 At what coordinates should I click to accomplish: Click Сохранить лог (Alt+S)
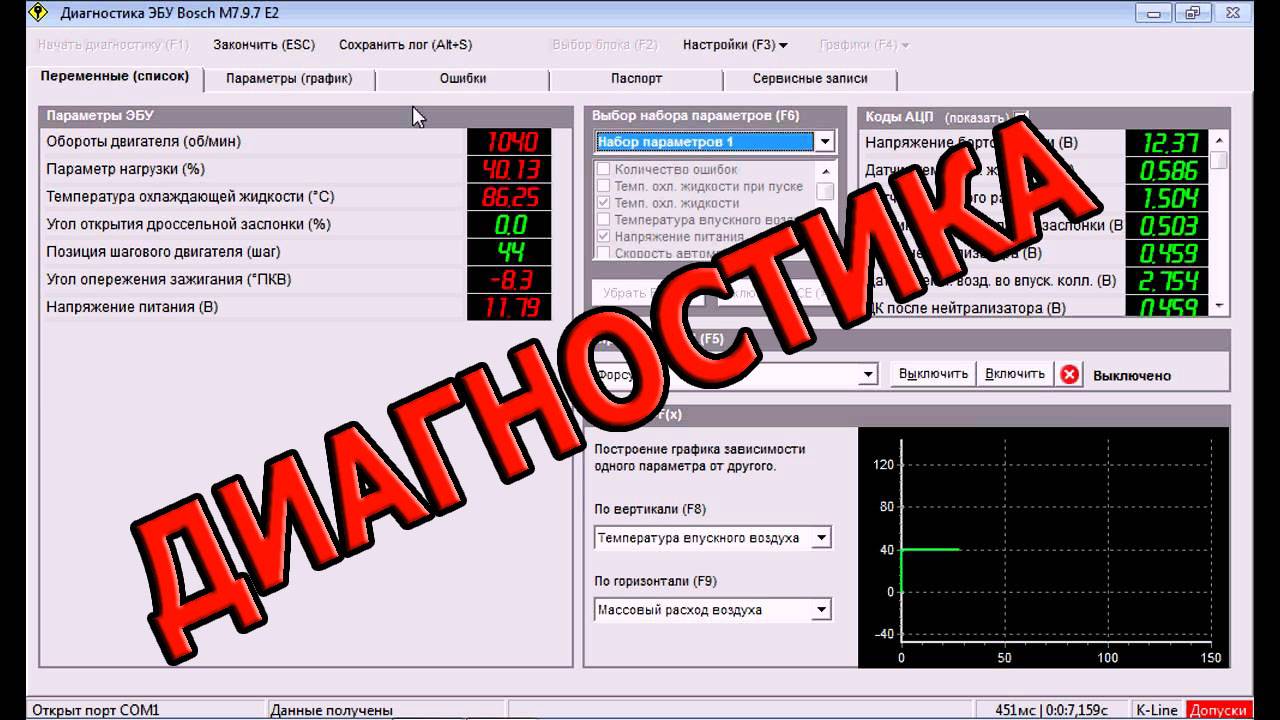point(405,45)
